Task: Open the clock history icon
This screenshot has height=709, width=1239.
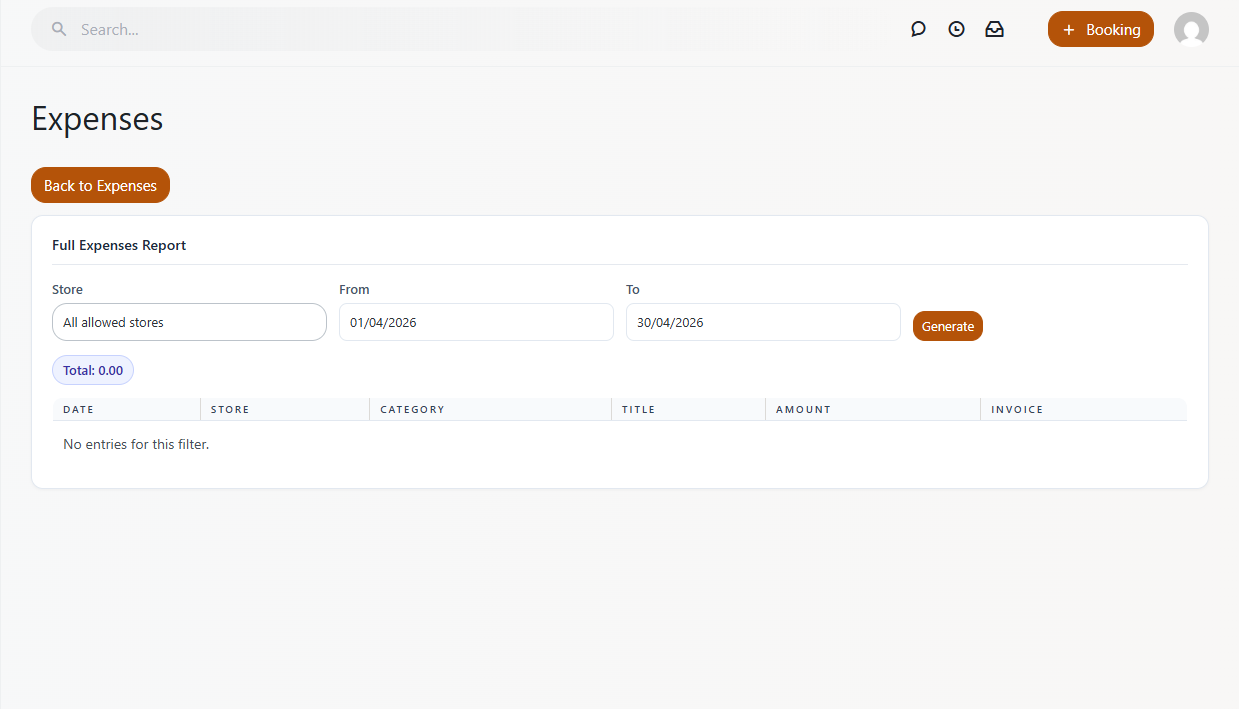Action: coord(956,30)
